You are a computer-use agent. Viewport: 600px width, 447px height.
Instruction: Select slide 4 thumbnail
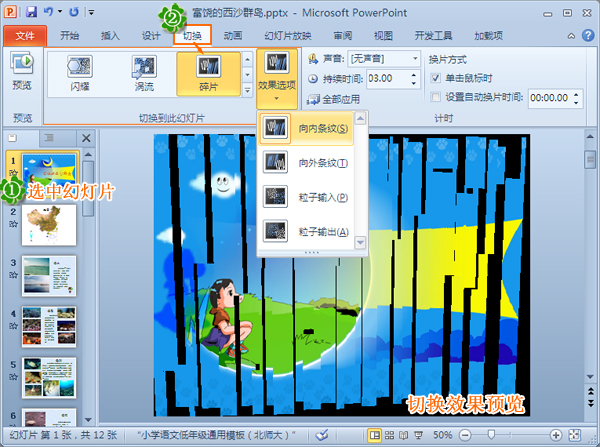coord(49,327)
